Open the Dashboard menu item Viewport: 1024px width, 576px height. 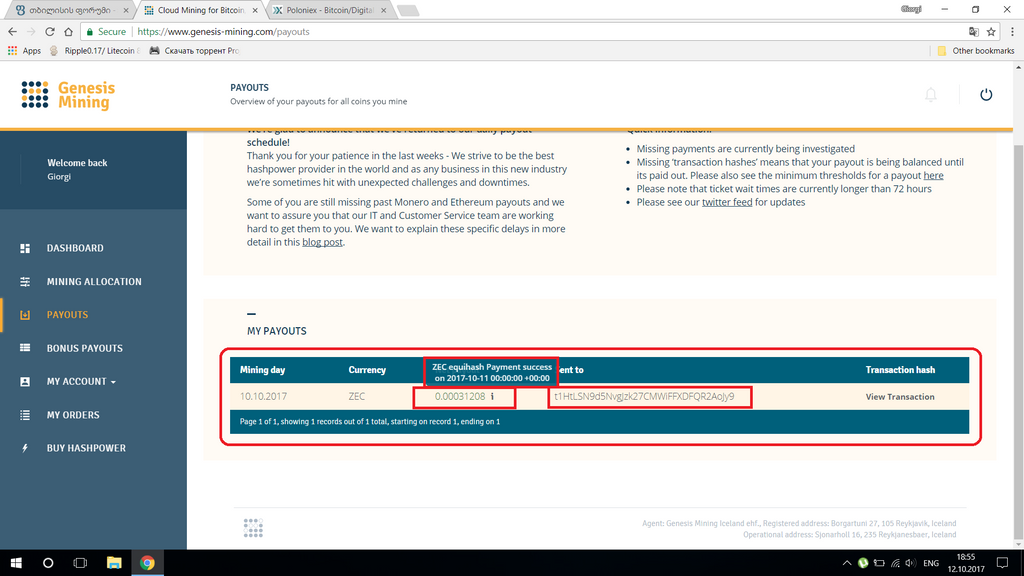point(75,248)
